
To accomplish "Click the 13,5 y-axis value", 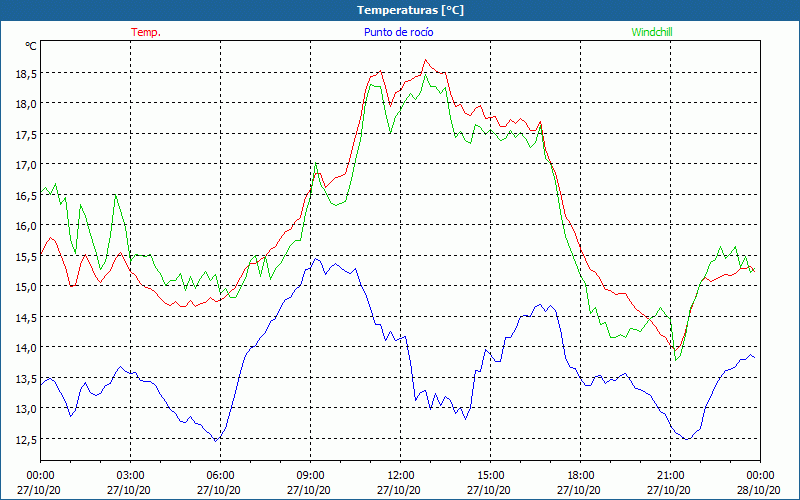I will pos(27,378).
